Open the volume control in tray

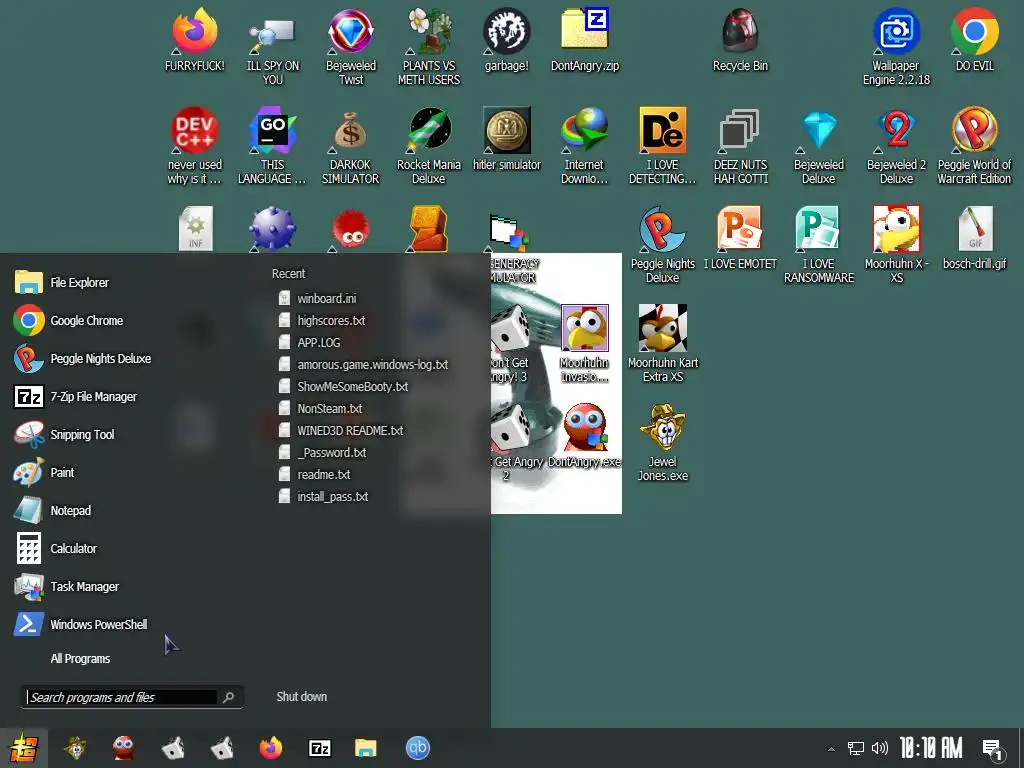pyautogui.click(x=880, y=748)
